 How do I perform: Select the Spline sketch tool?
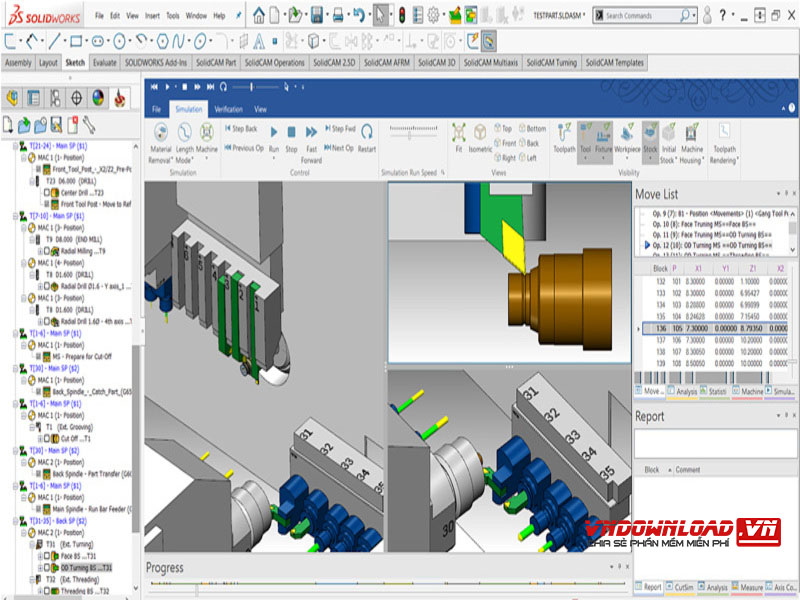178,41
